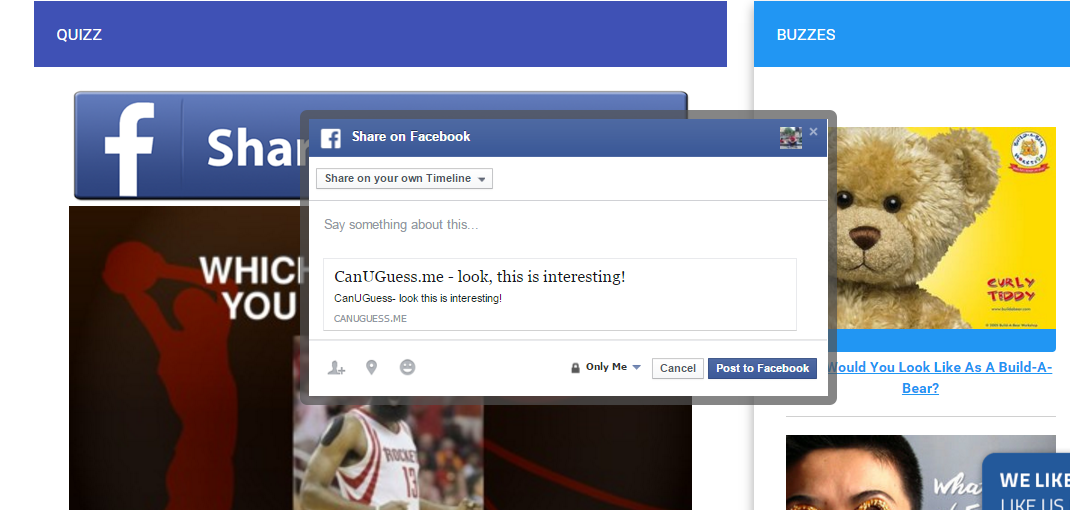Click the Post to Facebook button
This screenshot has height=510, width=1070.
(x=762, y=368)
